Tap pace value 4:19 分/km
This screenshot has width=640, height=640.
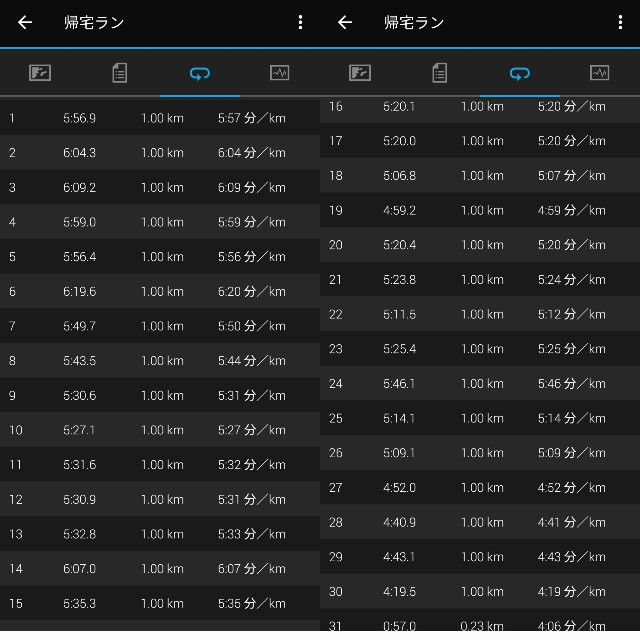(x=572, y=591)
